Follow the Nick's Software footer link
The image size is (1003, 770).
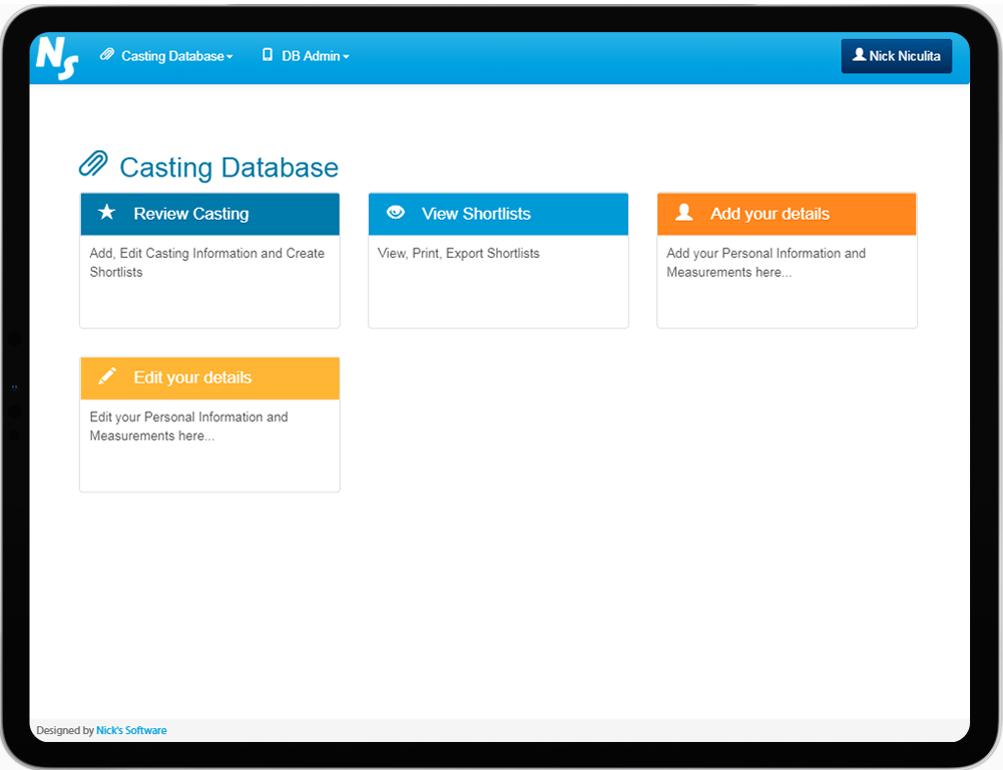[131, 731]
